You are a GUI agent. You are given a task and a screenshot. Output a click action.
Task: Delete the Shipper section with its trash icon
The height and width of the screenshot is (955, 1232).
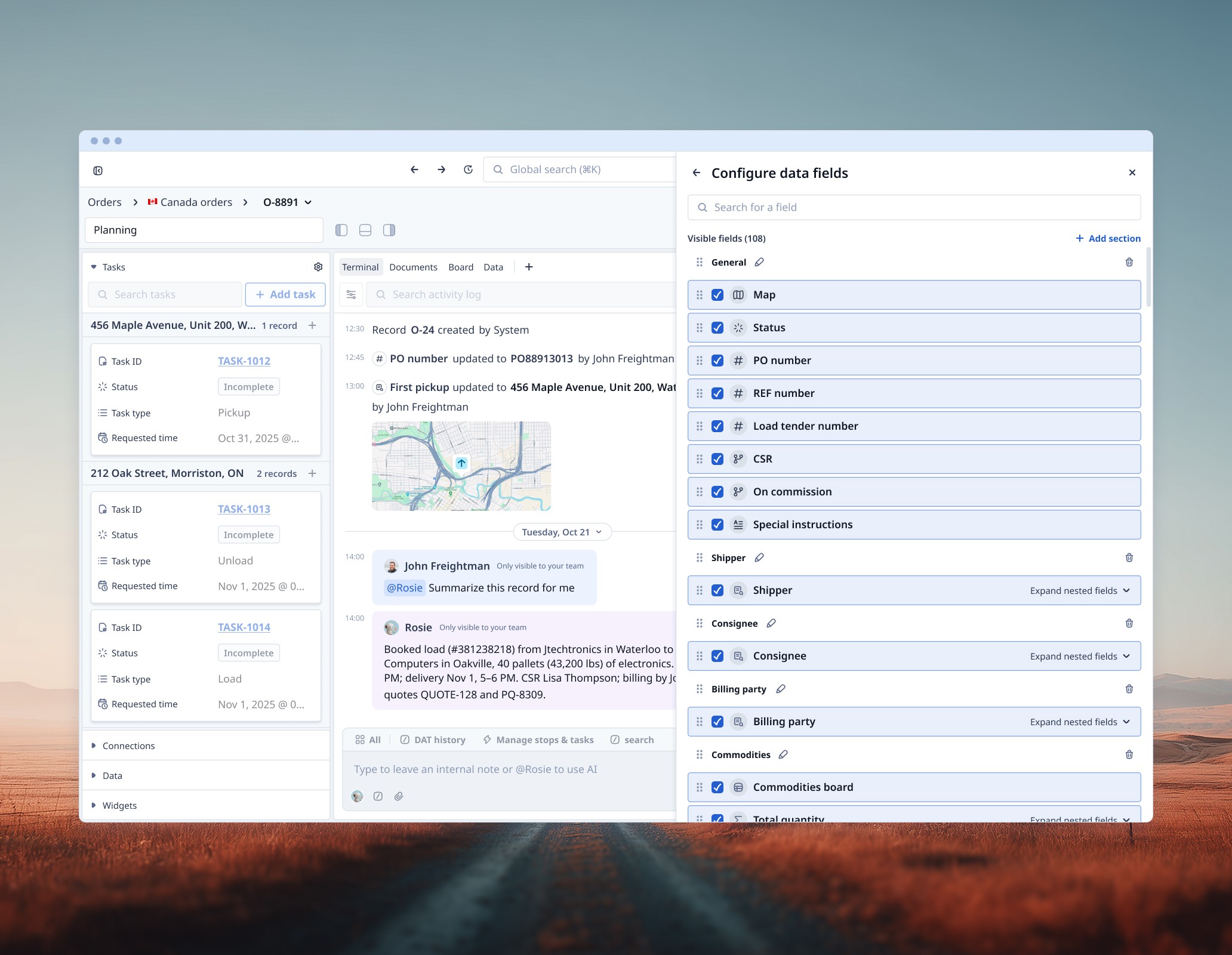pyautogui.click(x=1129, y=557)
